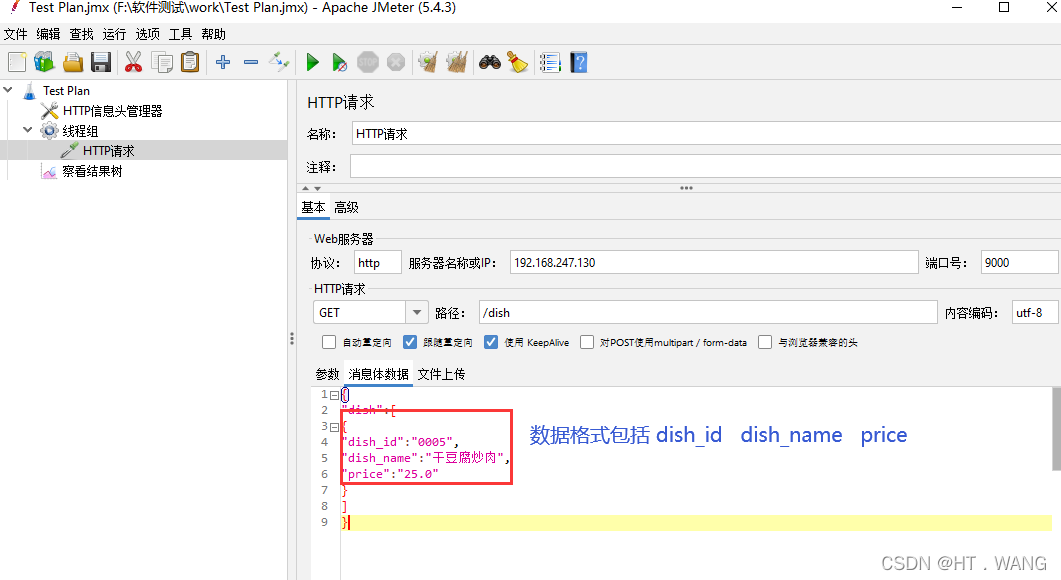Click the Toggle enable/disable icon
This screenshot has width=1061, height=580.
click(x=279, y=62)
